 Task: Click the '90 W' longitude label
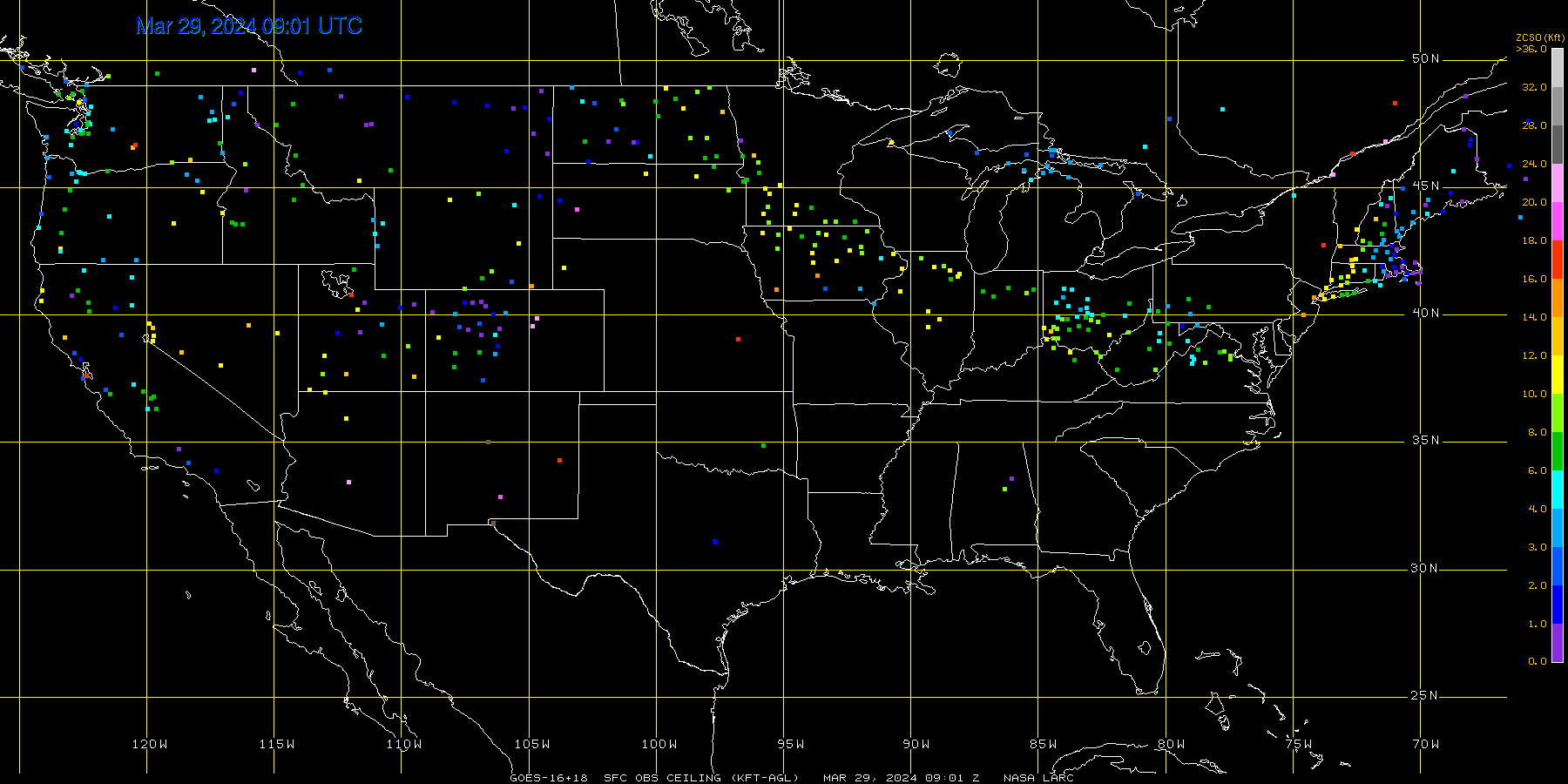pyautogui.click(x=916, y=744)
